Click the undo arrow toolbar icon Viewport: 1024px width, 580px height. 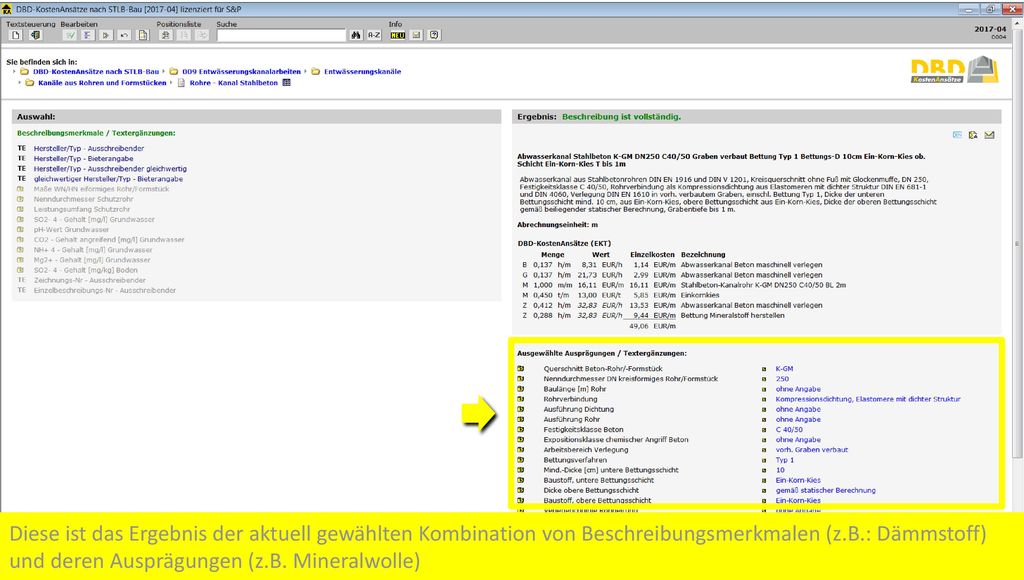tap(124, 35)
